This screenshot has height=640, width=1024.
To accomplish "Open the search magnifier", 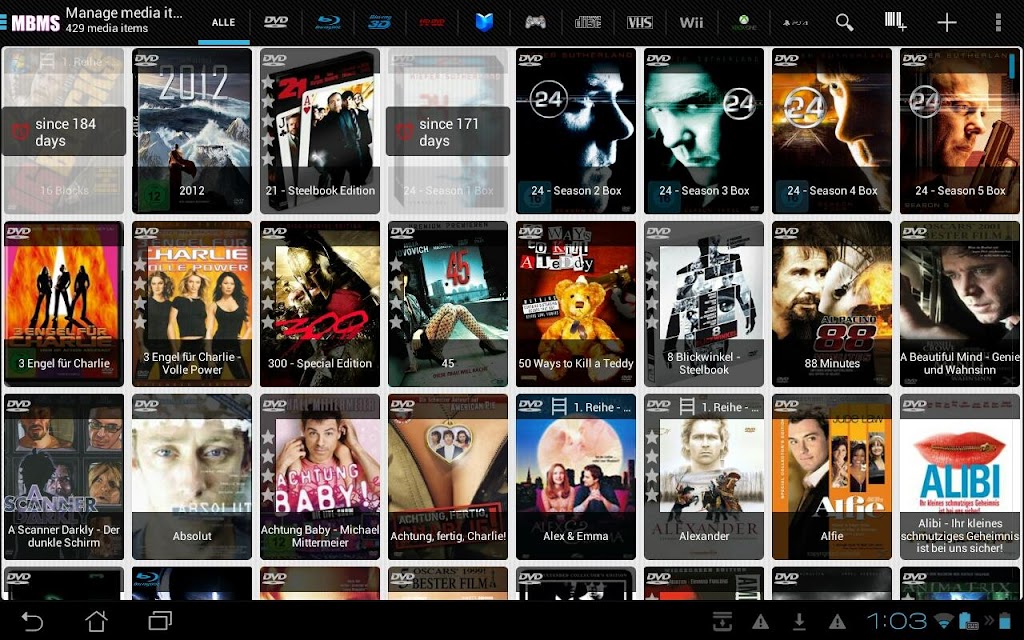I will click(844, 22).
